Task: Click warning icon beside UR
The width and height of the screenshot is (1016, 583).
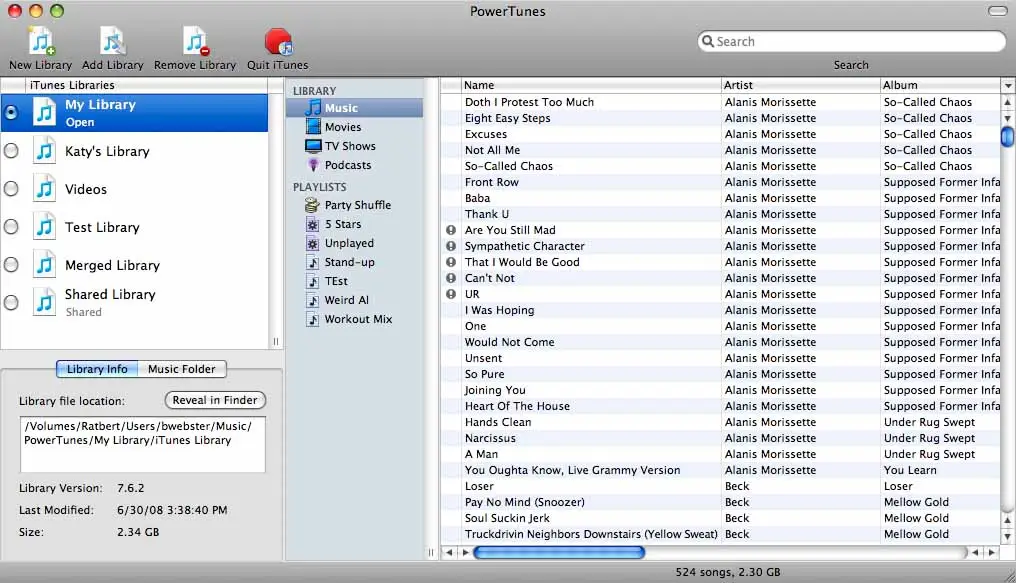Action: coord(451,294)
